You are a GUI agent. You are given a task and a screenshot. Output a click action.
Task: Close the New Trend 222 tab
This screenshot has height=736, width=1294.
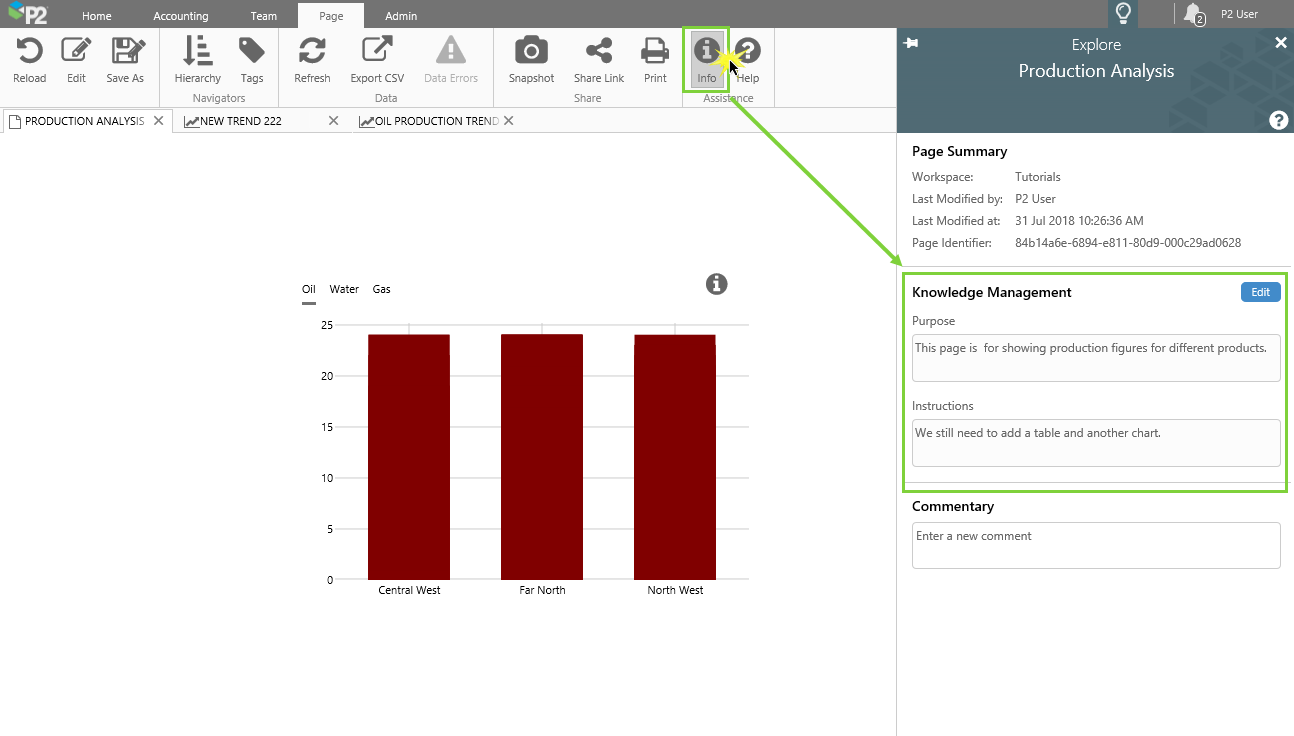click(334, 121)
